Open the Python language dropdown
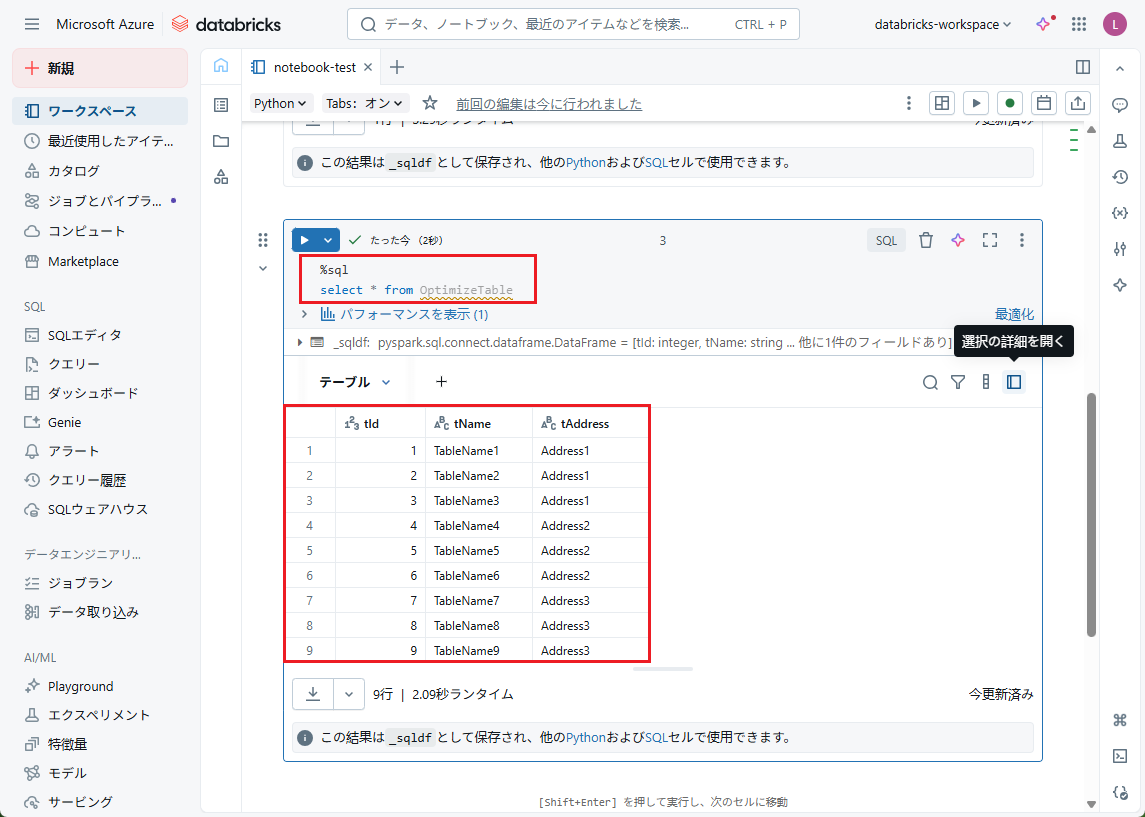Viewport: 1145px width, 817px height. pos(281,103)
